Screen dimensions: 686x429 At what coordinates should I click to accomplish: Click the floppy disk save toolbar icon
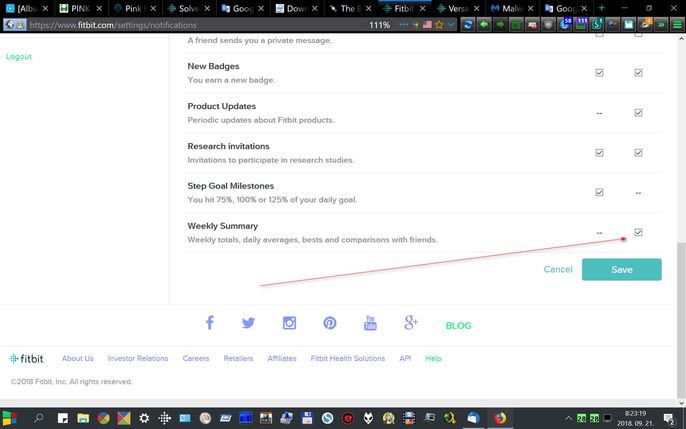coord(629,24)
